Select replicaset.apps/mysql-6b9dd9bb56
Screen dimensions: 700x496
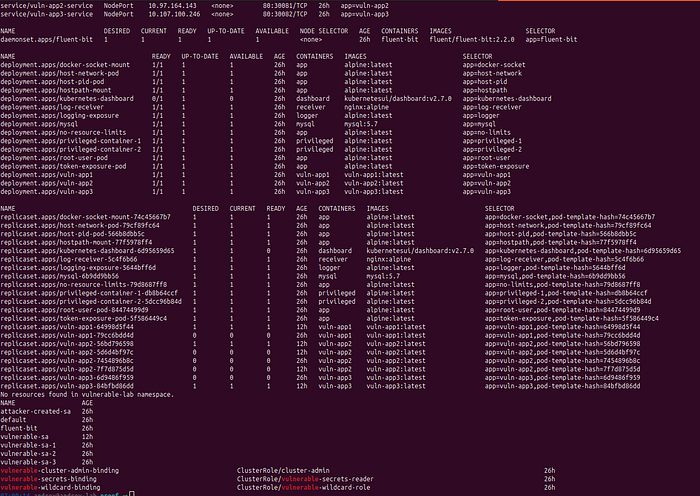60,277
